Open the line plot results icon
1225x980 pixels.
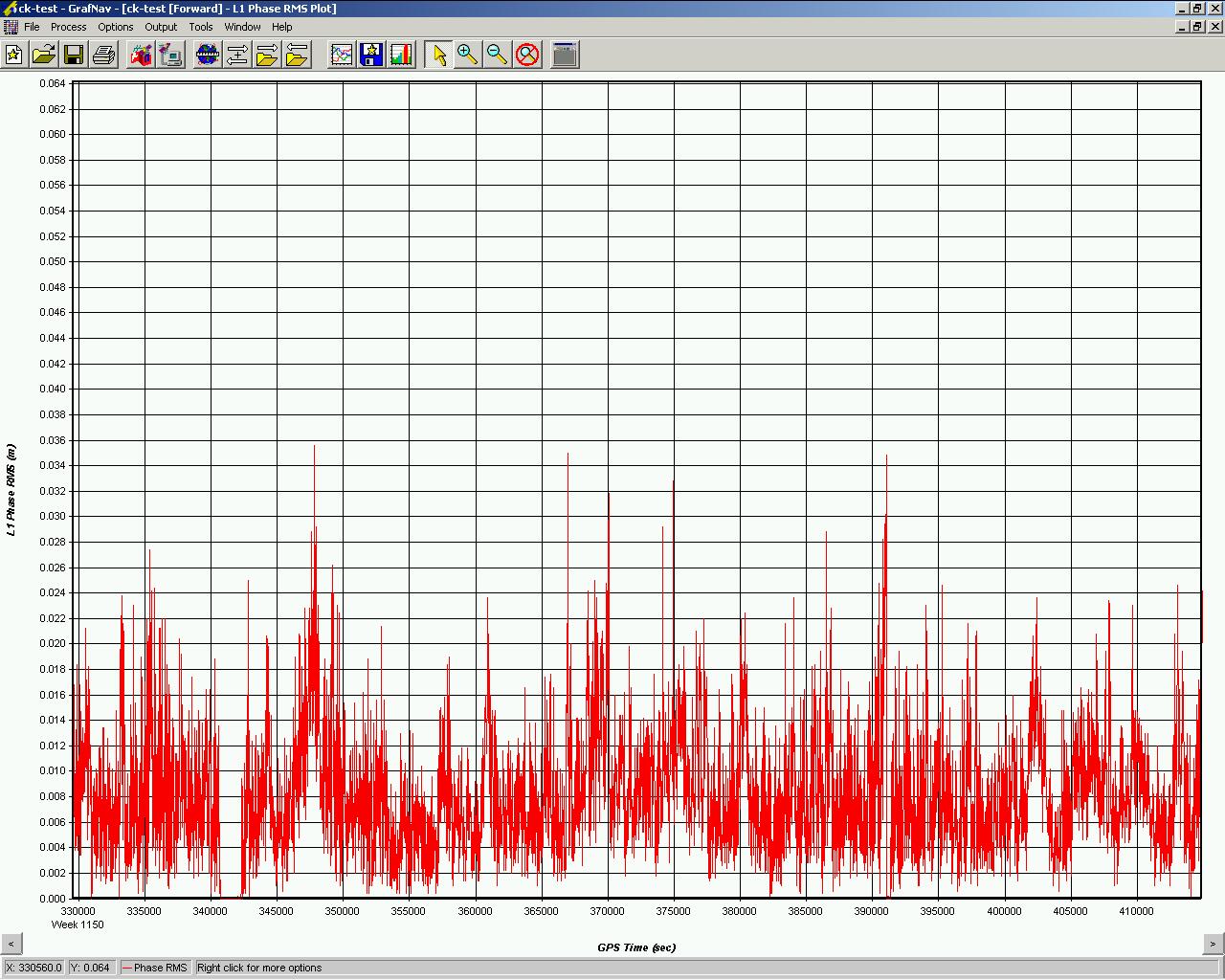tap(342, 55)
